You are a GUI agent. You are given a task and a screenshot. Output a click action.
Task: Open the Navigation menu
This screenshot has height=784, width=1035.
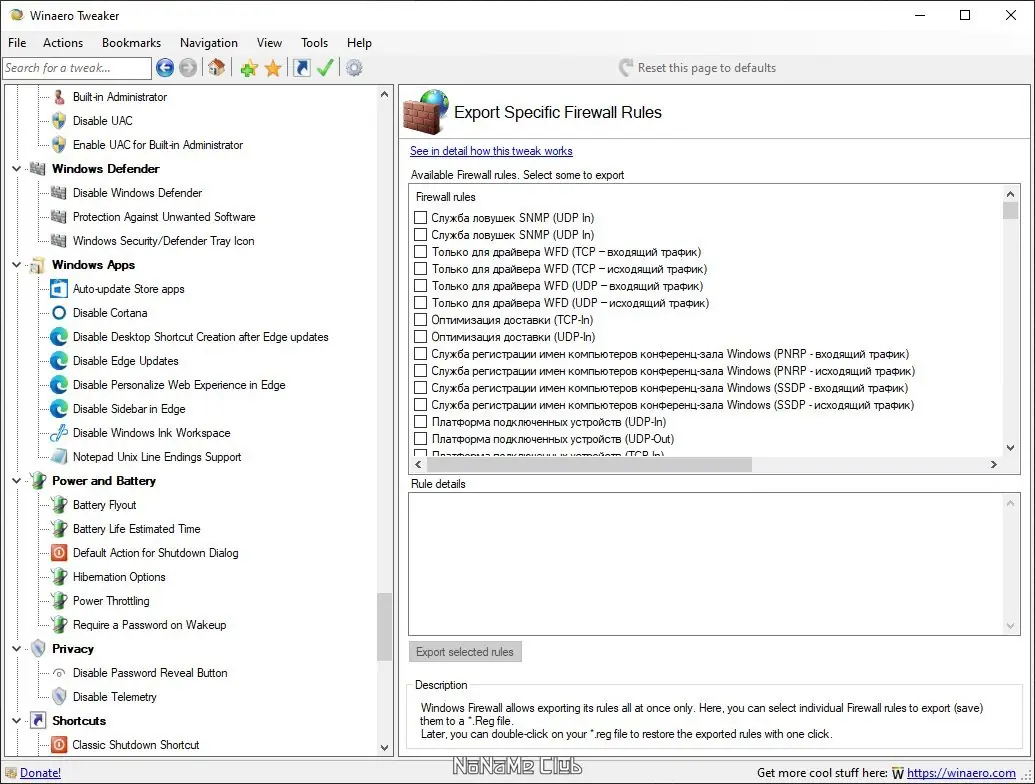pyautogui.click(x=209, y=43)
